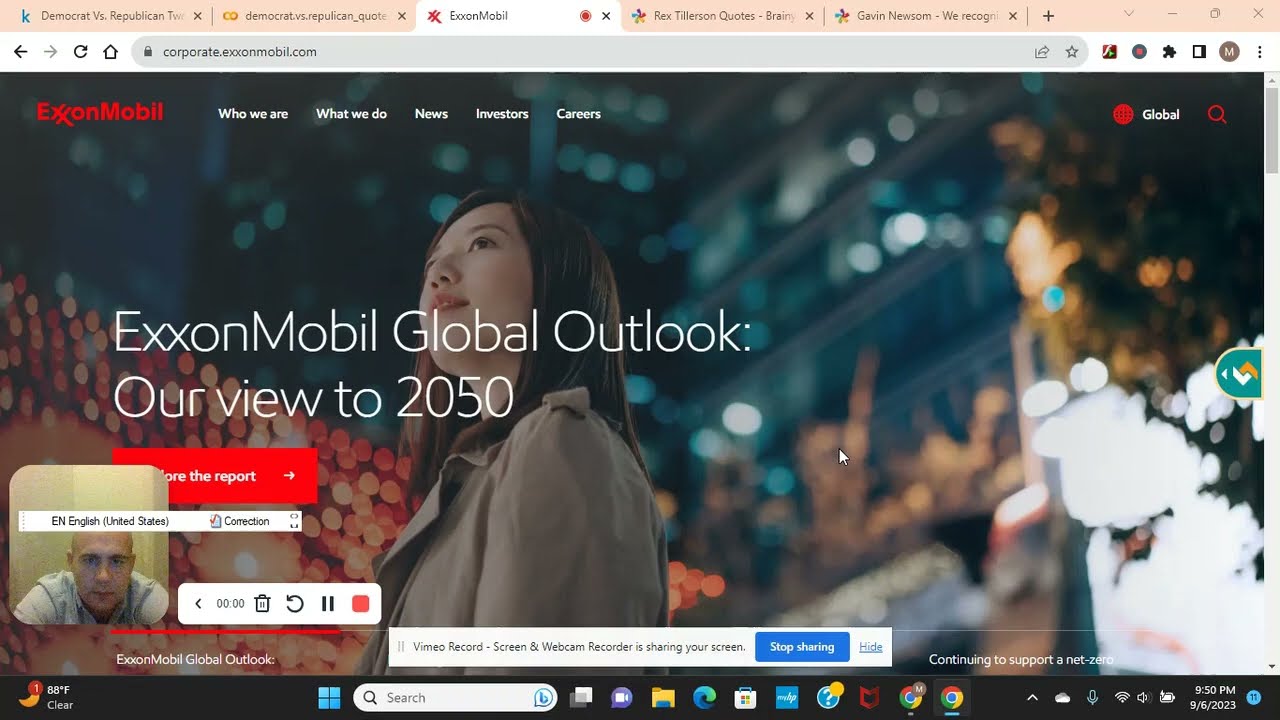1280x720 pixels.
Task: Click the Stop sharing button
Action: tap(802, 647)
